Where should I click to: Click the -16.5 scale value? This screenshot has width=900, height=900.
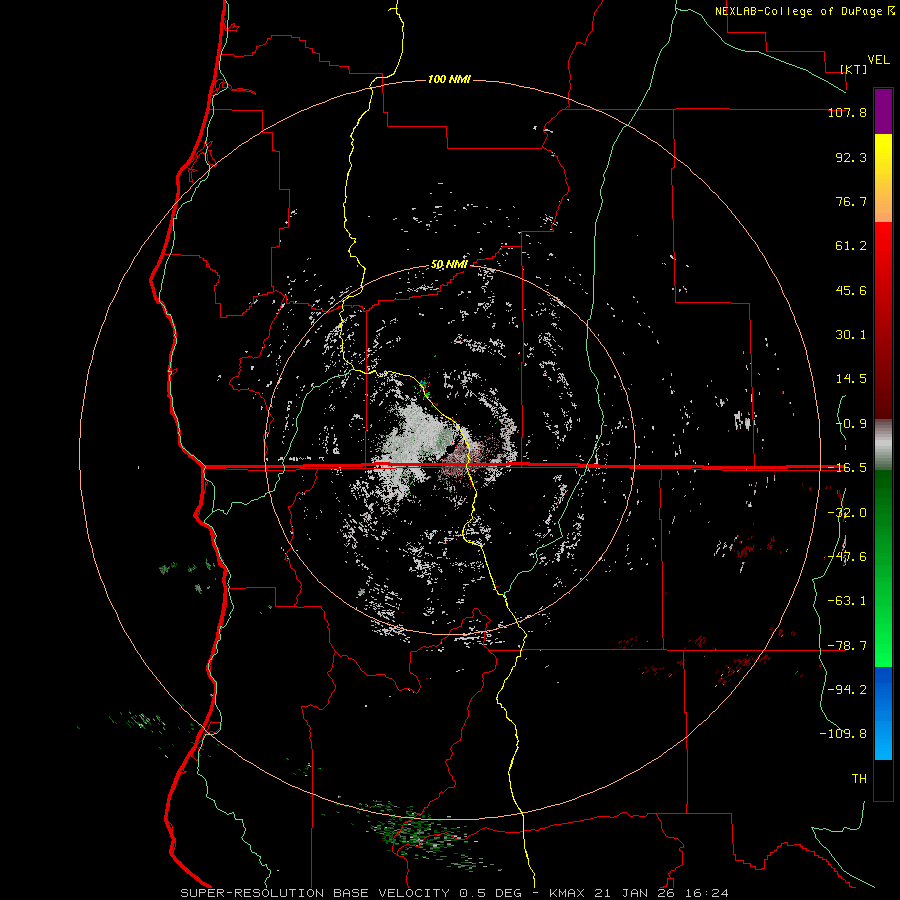coord(847,468)
